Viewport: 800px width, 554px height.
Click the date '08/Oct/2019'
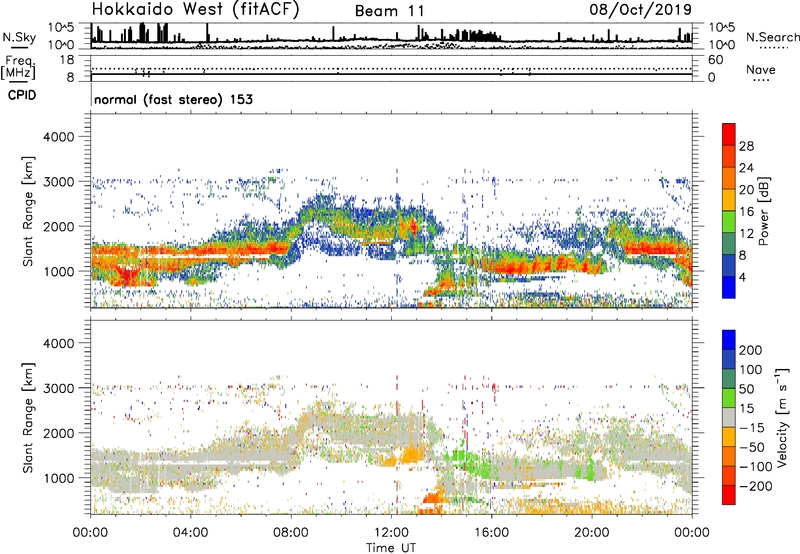tap(640, 10)
